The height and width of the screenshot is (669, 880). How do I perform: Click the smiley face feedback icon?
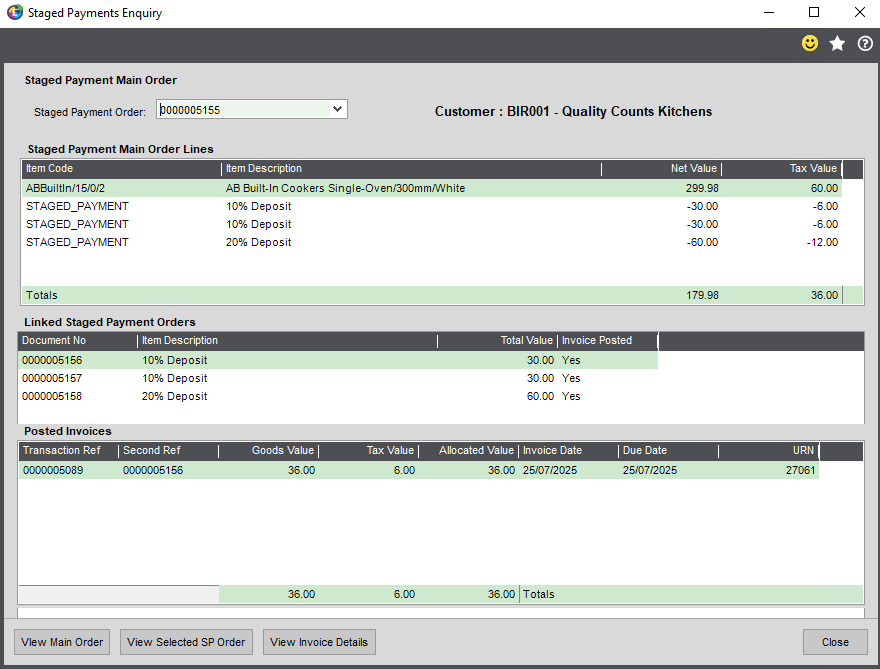pyautogui.click(x=810, y=44)
